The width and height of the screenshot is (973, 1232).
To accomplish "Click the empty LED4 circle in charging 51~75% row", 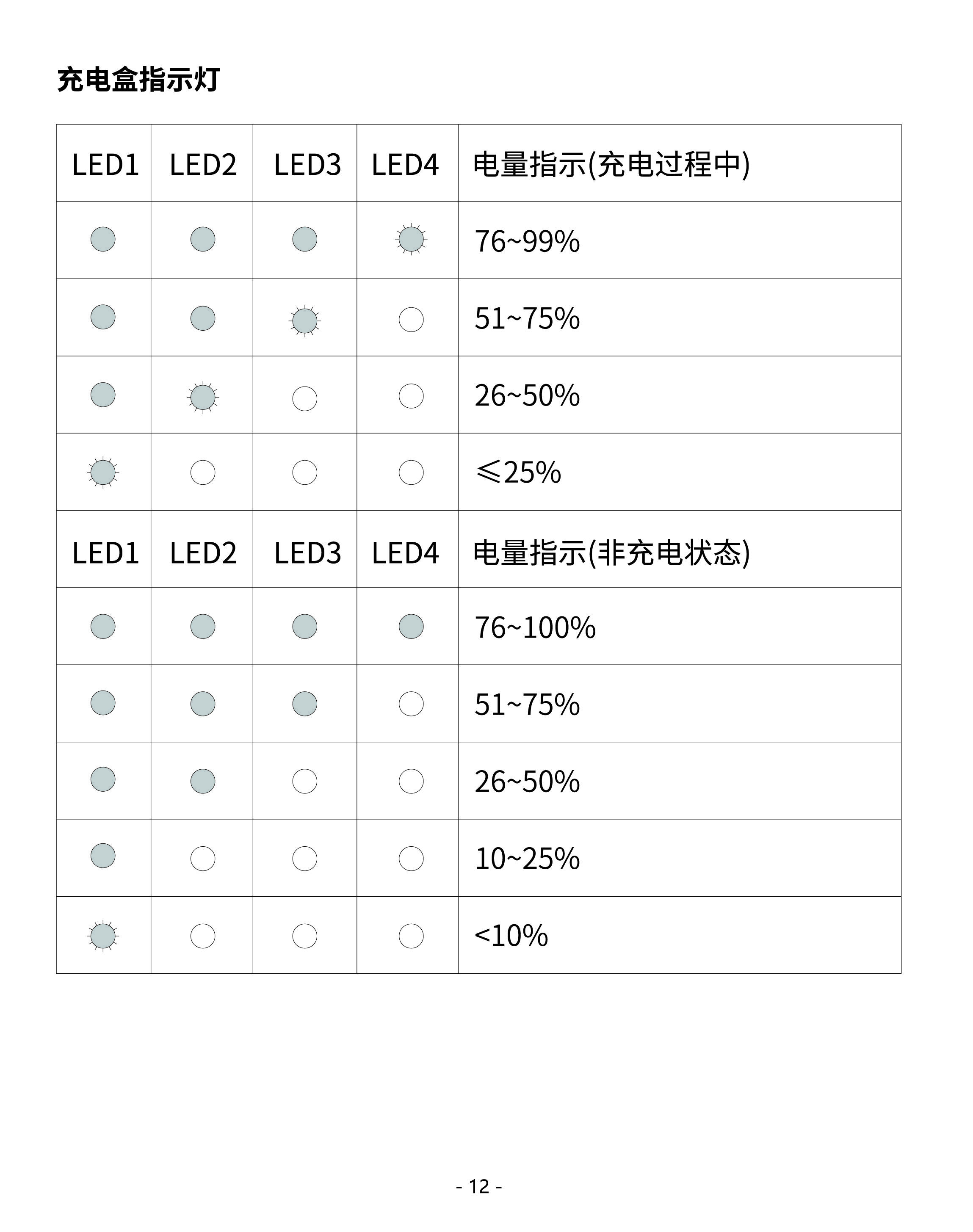I will click(411, 320).
